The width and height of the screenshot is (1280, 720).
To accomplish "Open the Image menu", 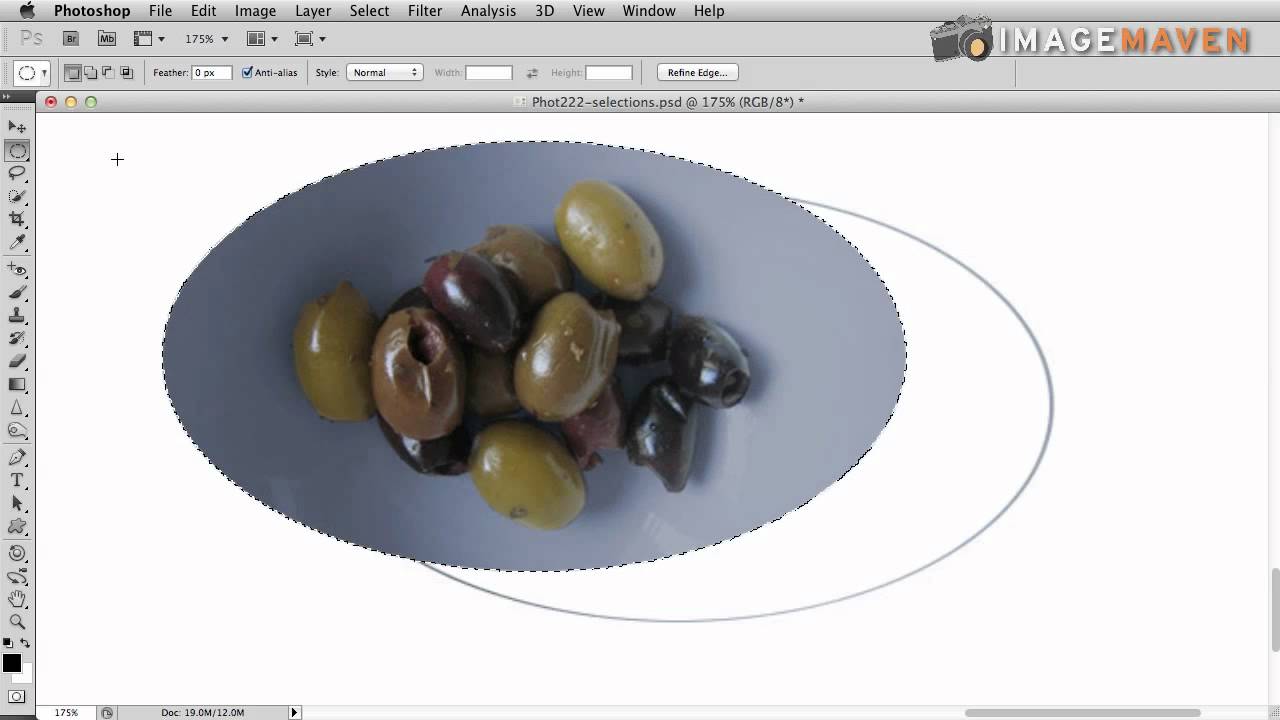I will click(x=255, y=11).
